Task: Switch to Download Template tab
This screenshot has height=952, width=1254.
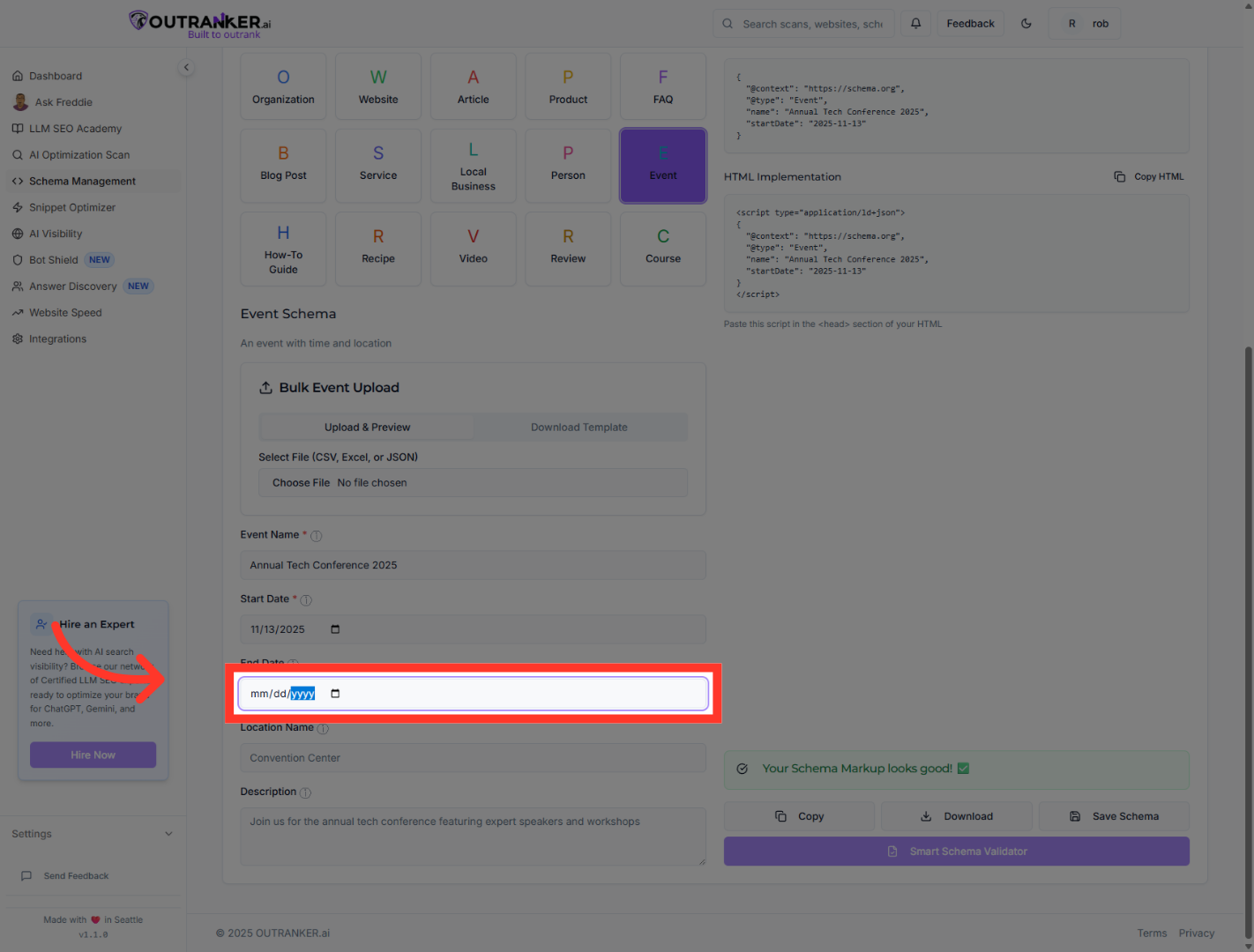Action: pos(579,428)
